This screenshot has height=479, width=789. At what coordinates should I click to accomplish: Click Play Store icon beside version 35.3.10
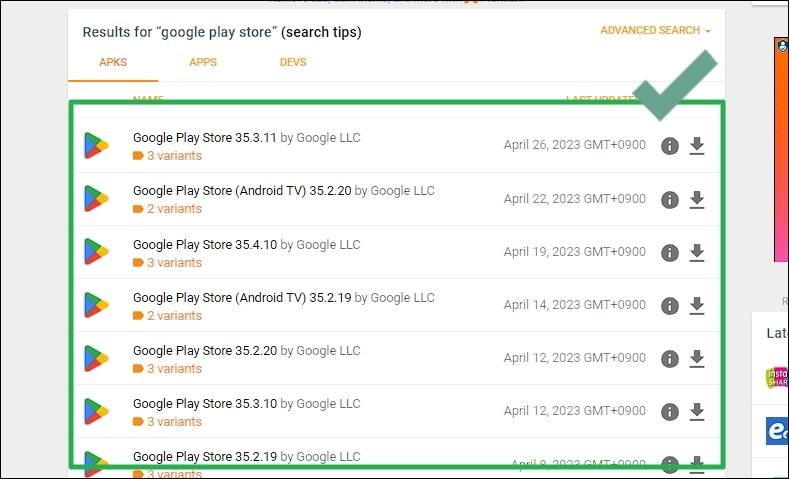coord(96,411)
